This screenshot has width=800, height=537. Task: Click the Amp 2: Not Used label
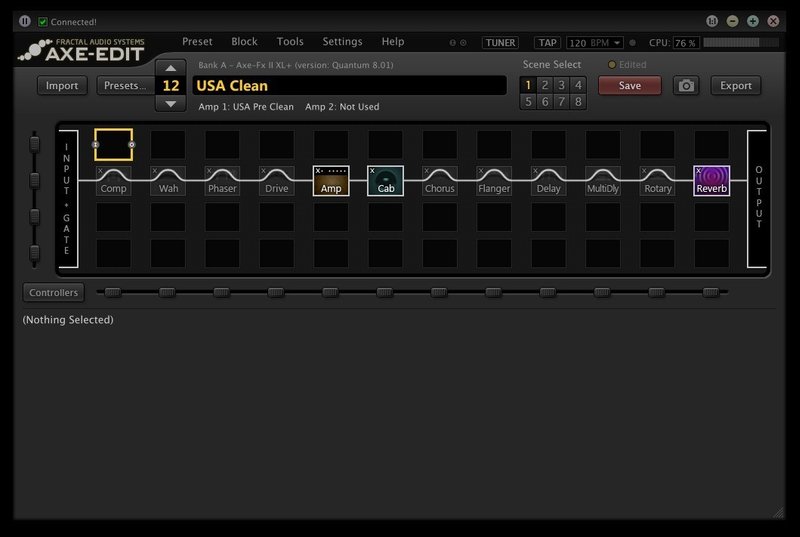click(342, 107)
